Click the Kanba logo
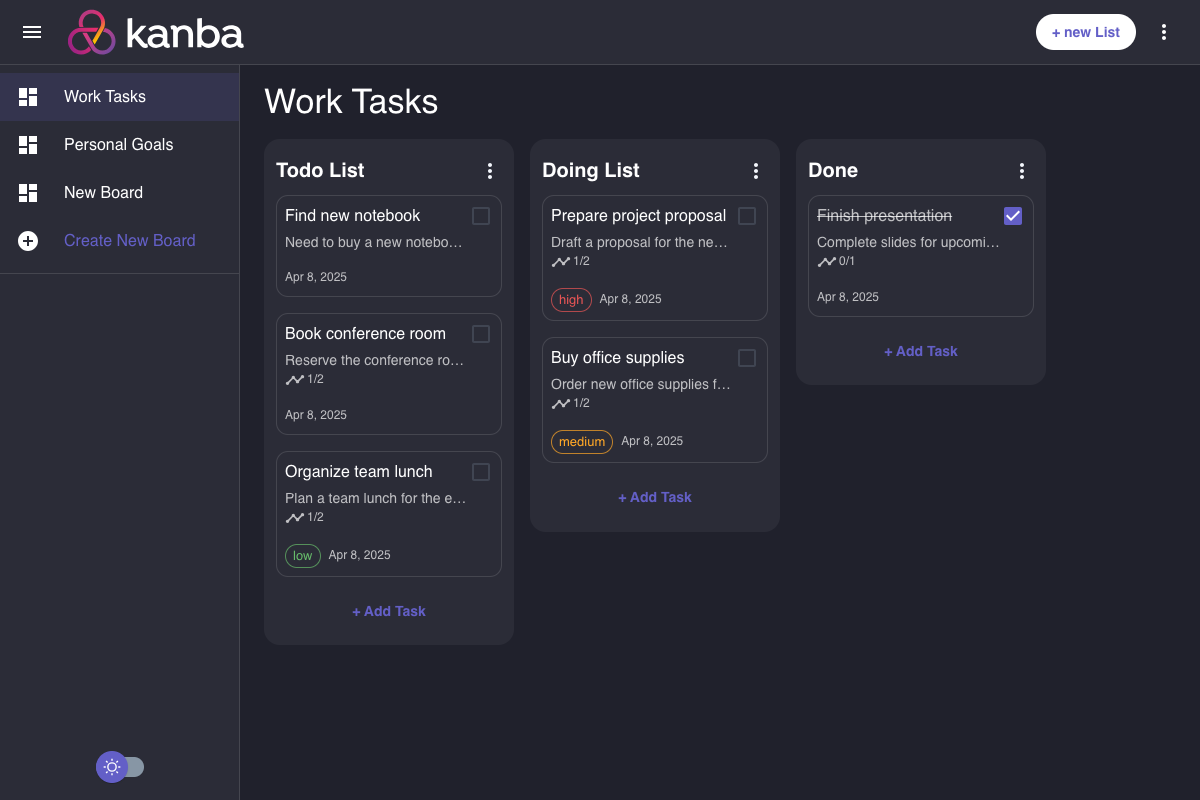This screenshot has height=800, width=1200. pos(156,33)
